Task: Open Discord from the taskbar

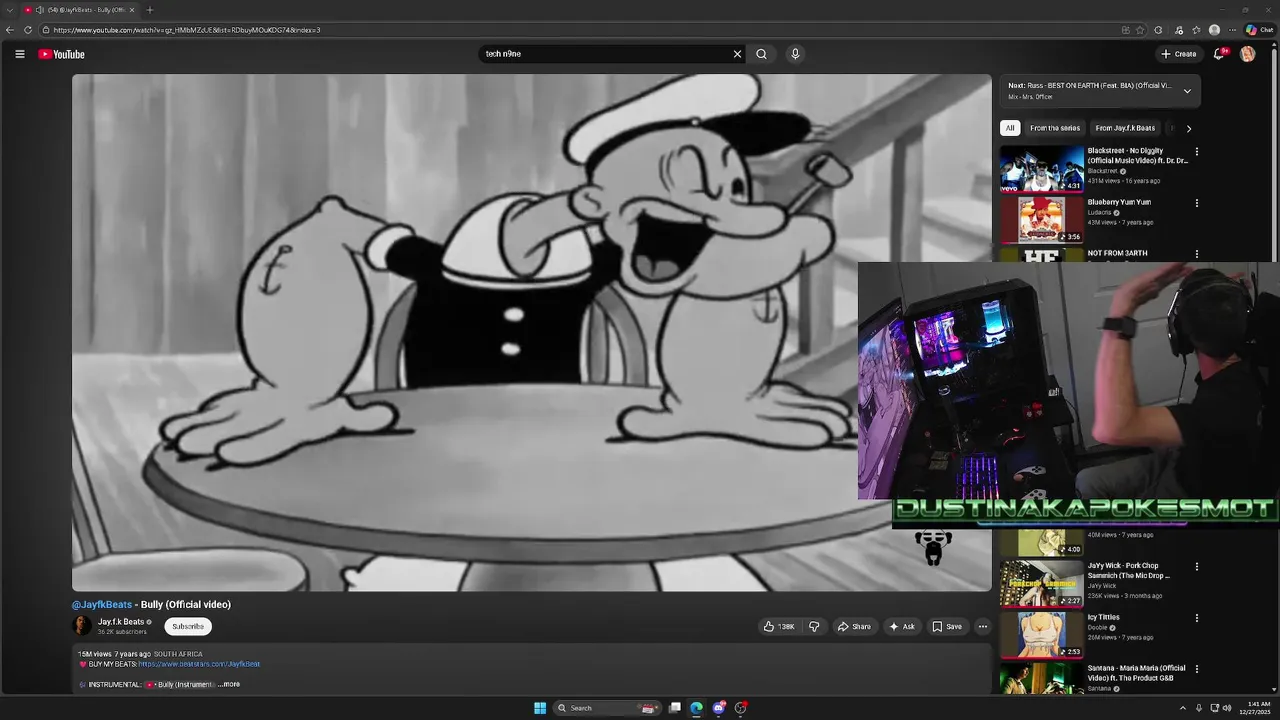Action: (718, 708)
